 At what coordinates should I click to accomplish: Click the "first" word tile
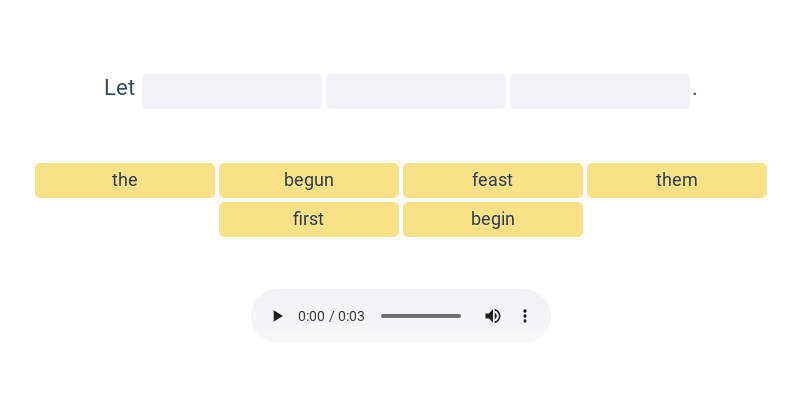pyautogui.click(x=309, y=219)
